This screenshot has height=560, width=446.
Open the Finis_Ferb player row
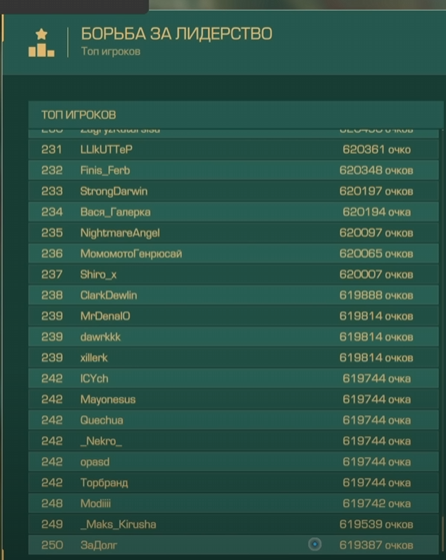pos(234,170)
